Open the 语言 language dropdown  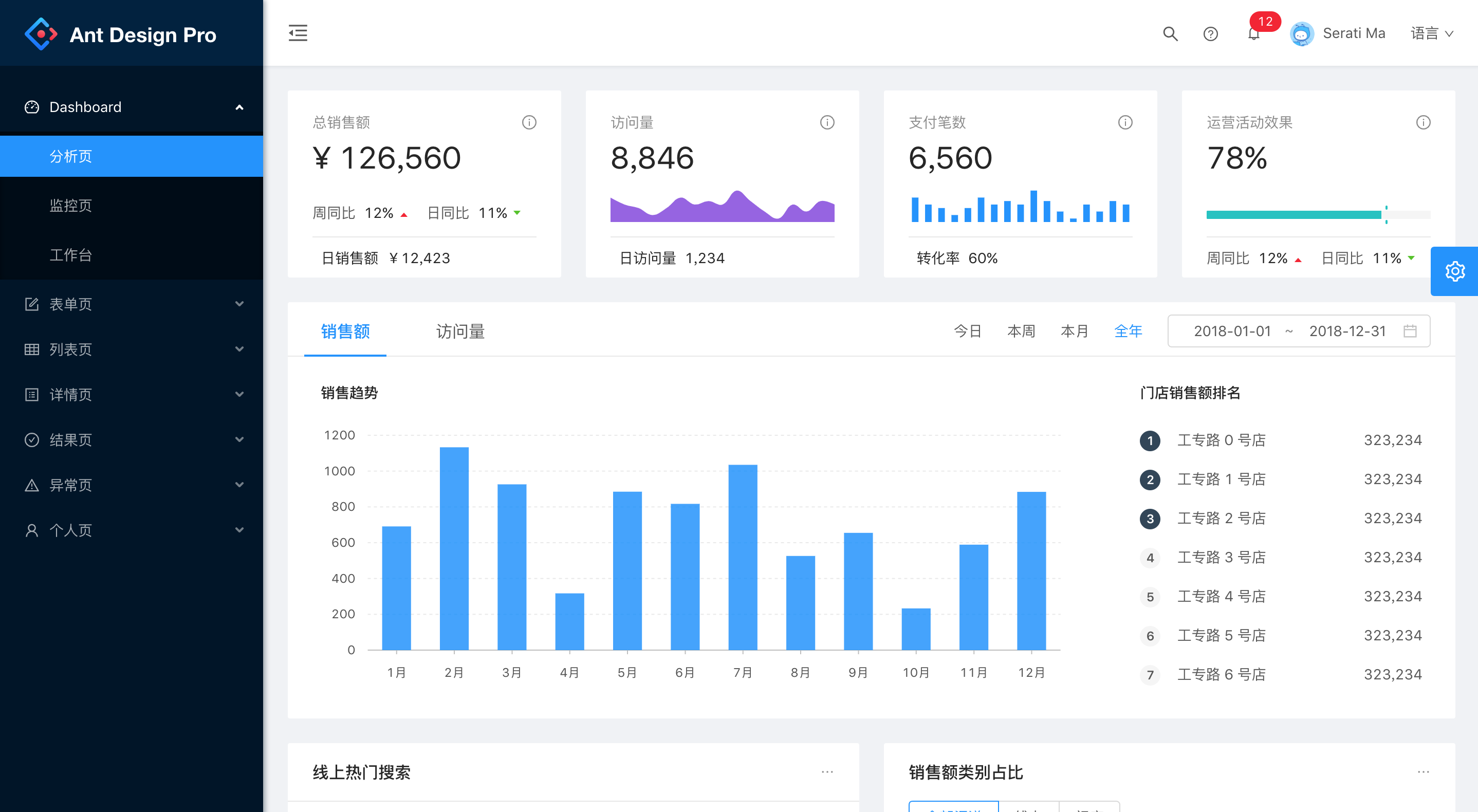tap(1432, 34)
